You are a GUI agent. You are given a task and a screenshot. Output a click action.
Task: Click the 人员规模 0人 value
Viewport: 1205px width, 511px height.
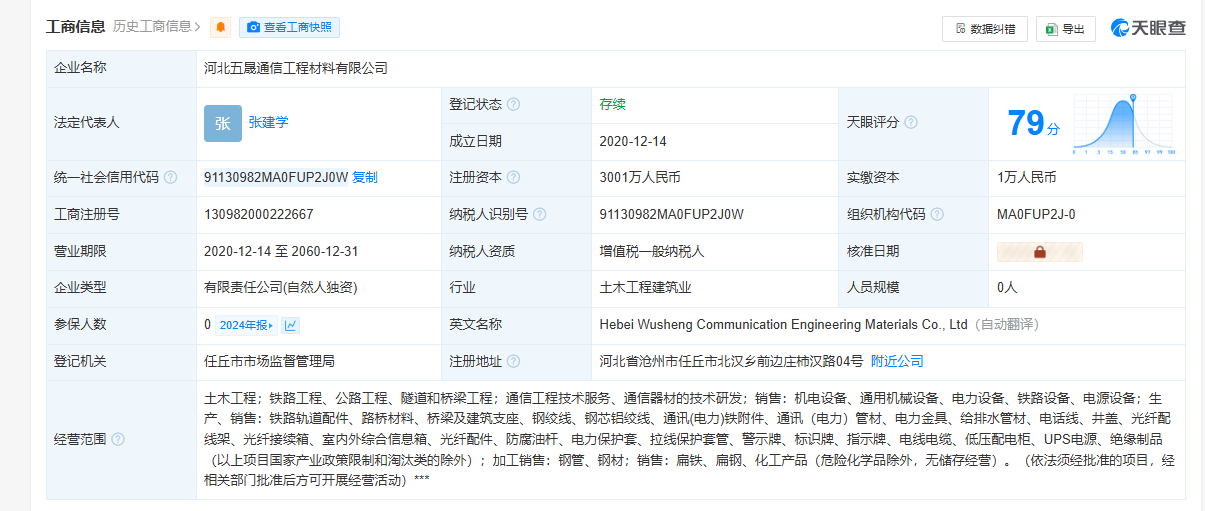(1007, 288)
